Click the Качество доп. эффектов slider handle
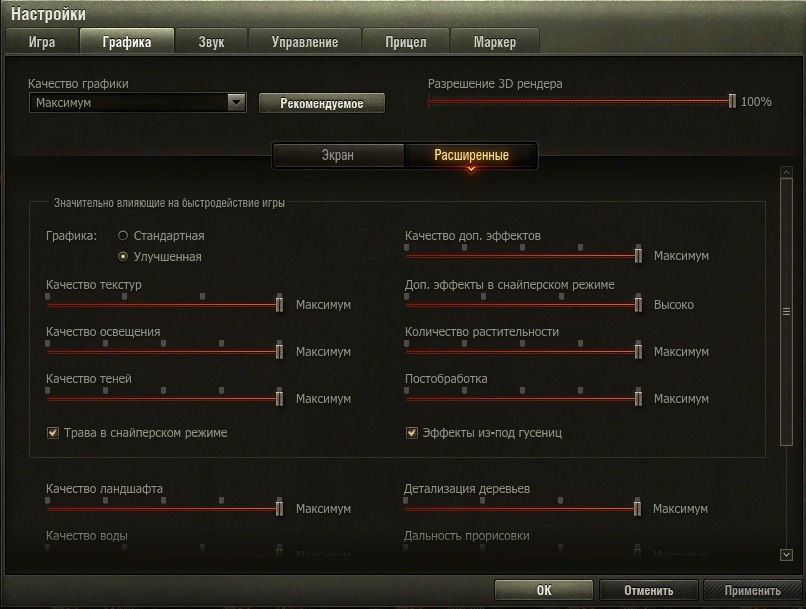This screenshot has width=806, height=609. [638, 255]
